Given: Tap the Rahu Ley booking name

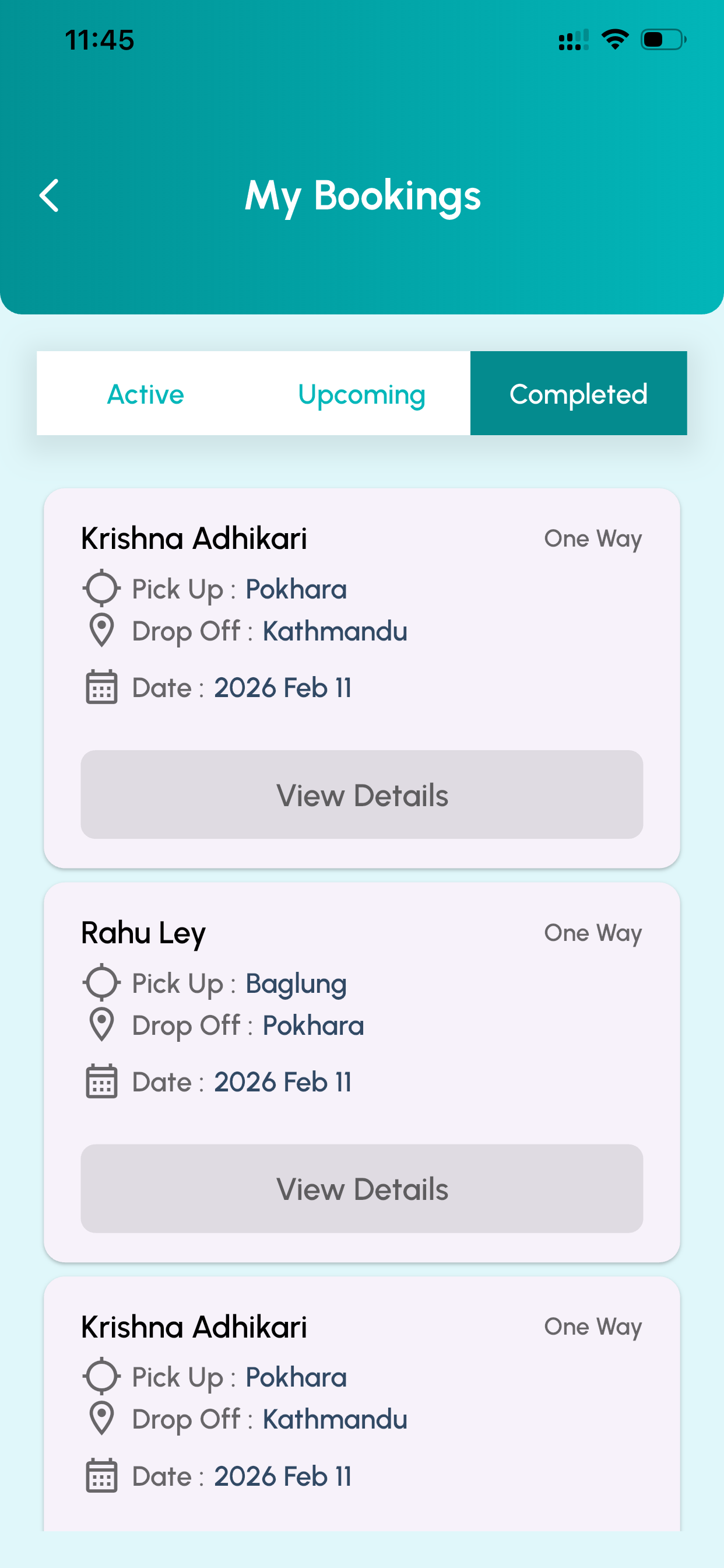Looking at the screenshot, I should (x=143, y=933).
